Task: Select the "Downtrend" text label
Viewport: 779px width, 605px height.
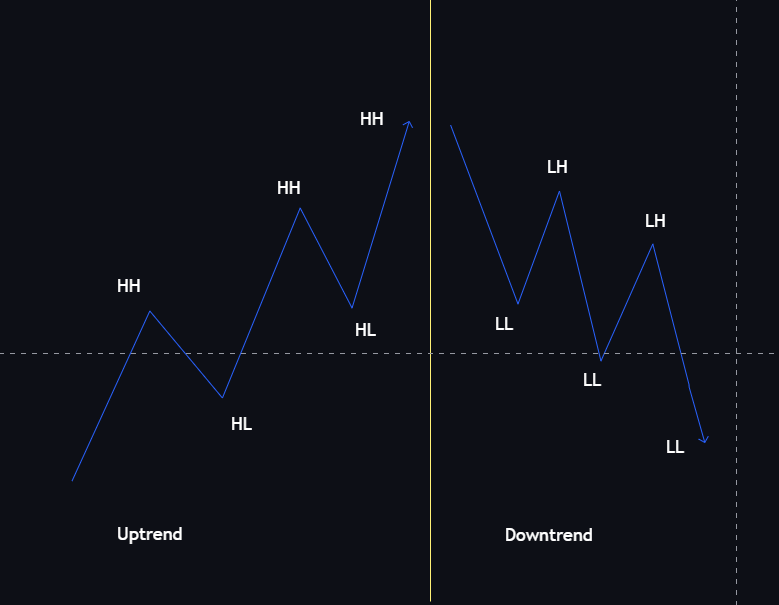Action: (548, 535)
